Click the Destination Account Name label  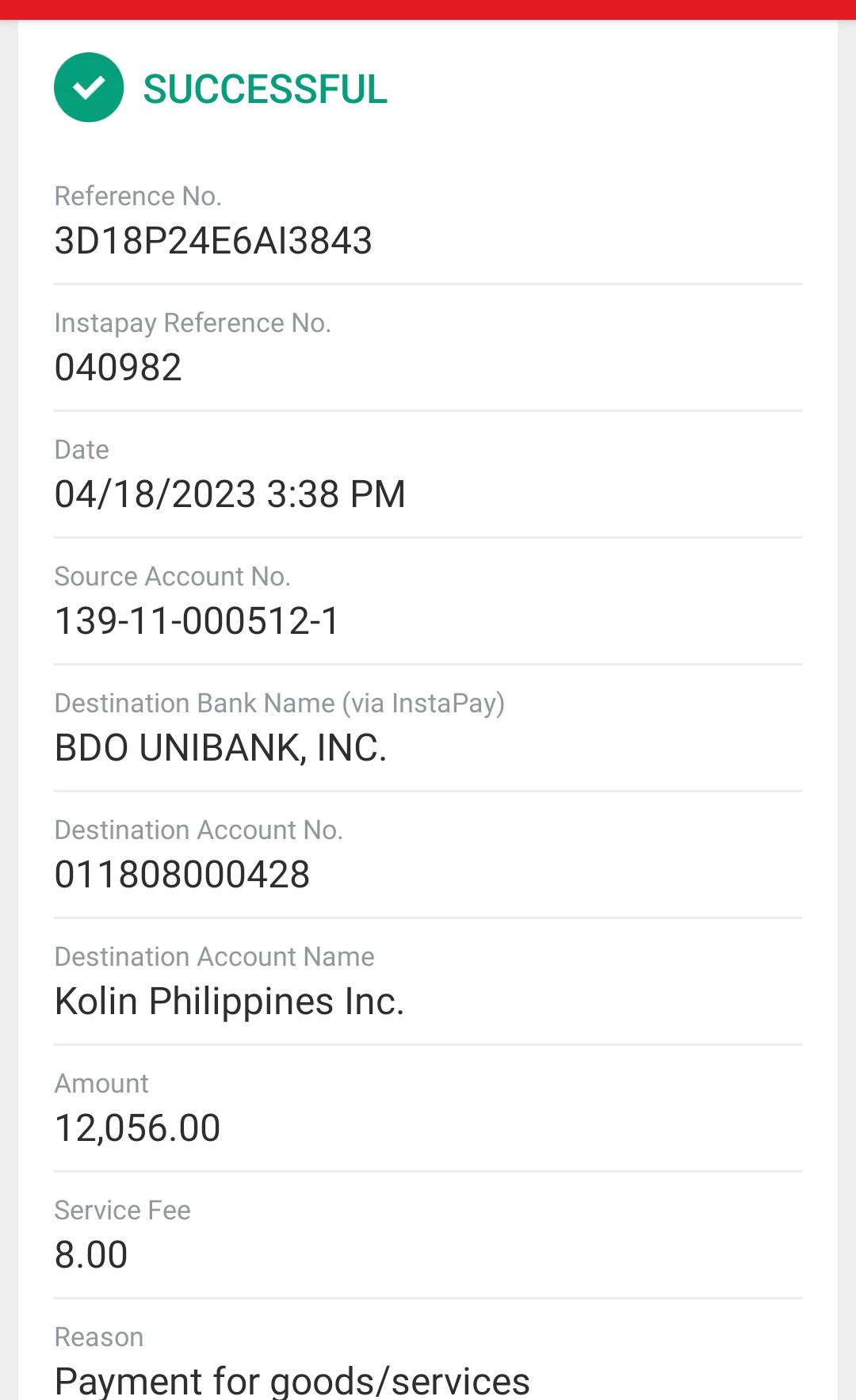click(214, 957)
